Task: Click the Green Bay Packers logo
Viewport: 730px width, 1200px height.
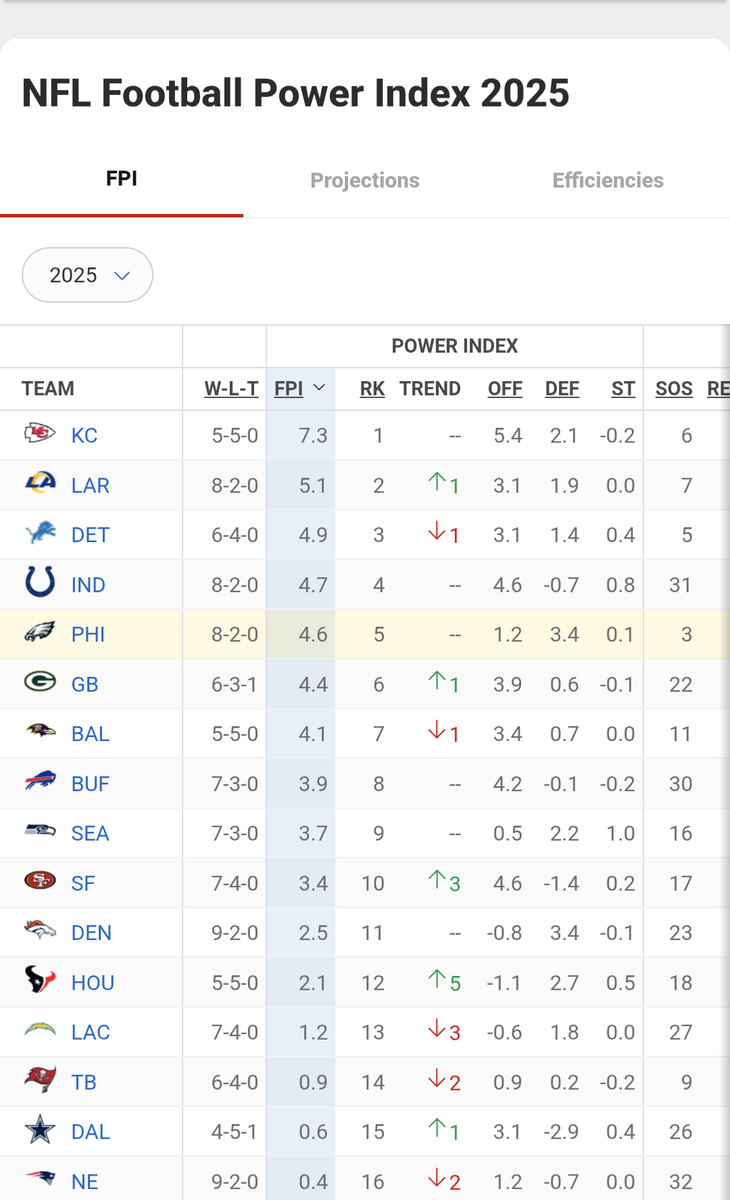Action: point(40,683)
